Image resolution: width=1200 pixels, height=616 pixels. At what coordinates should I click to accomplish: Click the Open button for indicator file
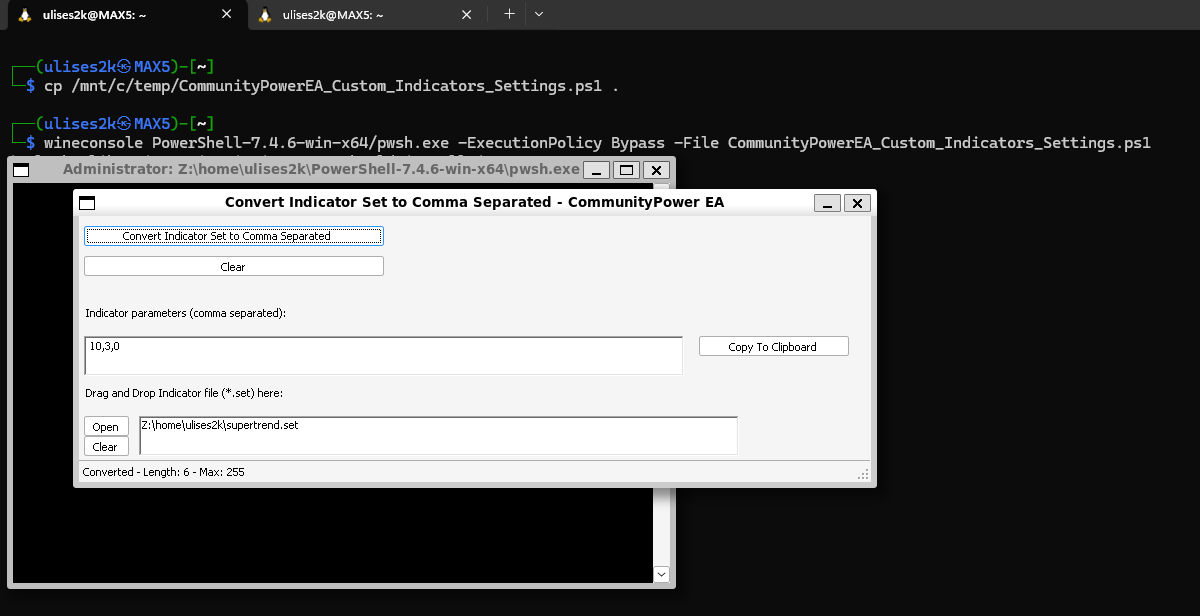[x=106, y=427]
